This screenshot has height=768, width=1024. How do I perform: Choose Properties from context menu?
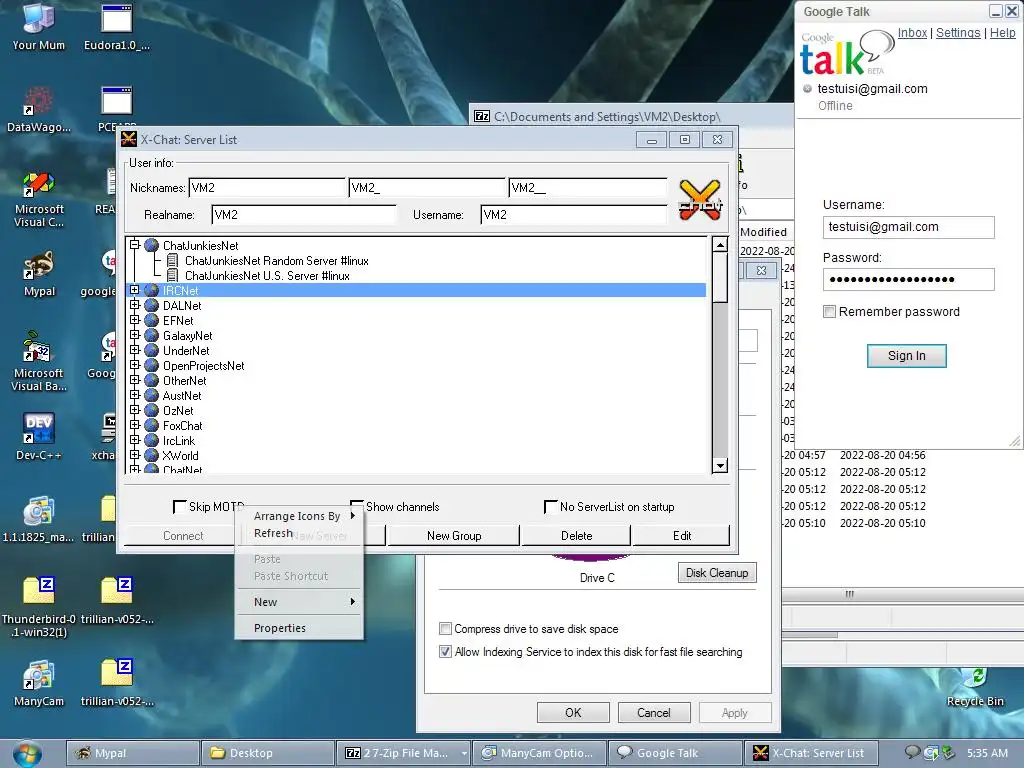coord(299,628)
